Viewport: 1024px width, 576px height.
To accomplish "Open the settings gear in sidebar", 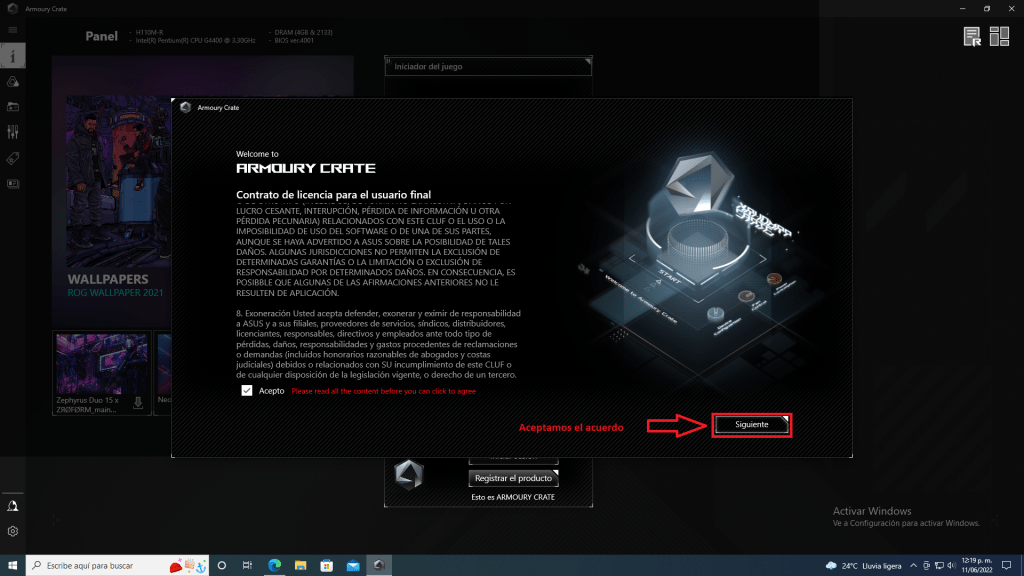I will (13, 532).
